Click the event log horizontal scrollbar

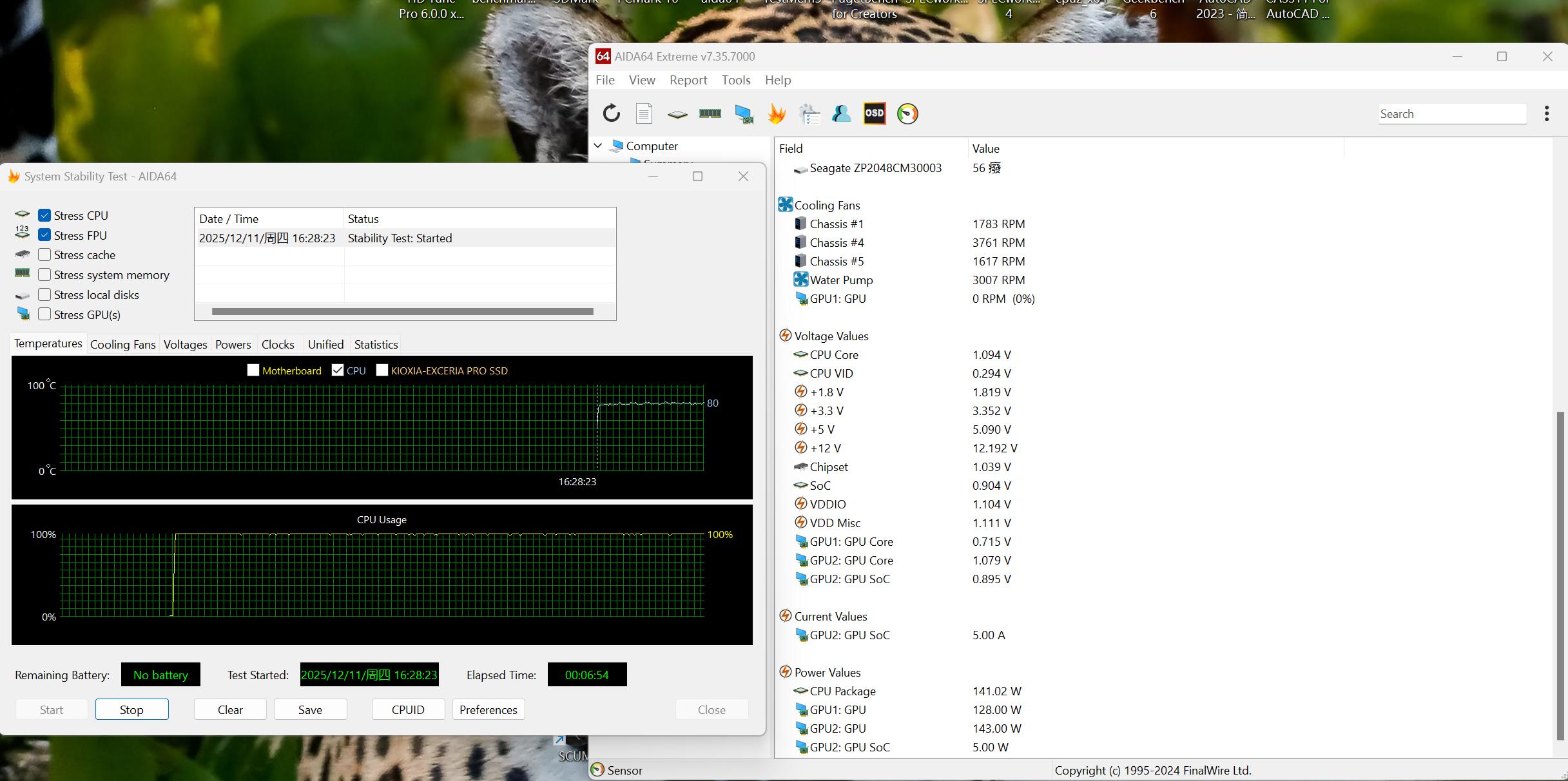tap(402, 312)
